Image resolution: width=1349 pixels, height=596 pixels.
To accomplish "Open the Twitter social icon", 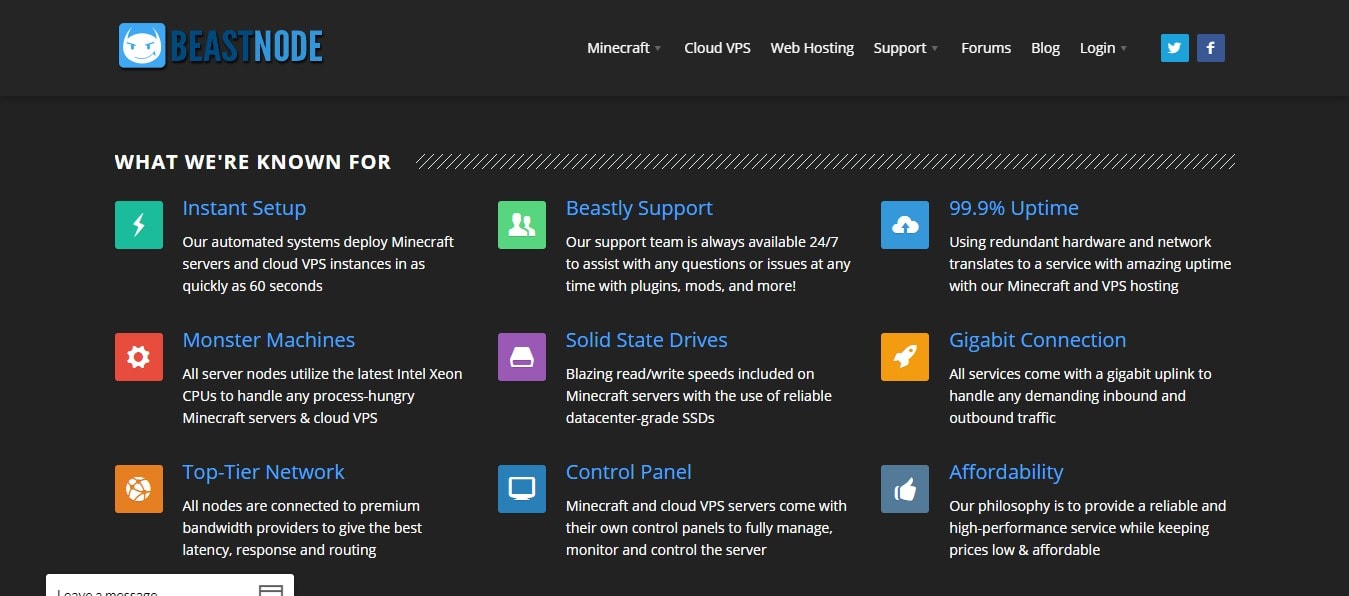I will pyautogui.click(x=1175, y=48).
